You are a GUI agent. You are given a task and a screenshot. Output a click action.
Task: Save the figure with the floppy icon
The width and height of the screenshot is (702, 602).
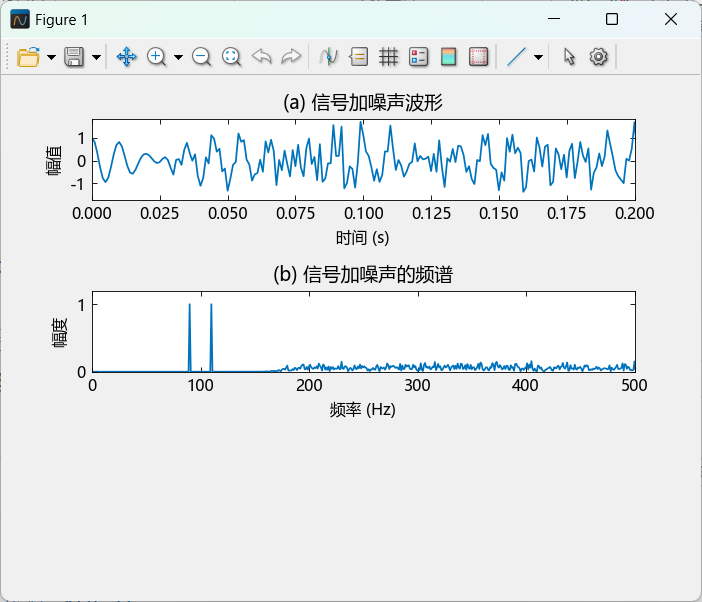74,57
